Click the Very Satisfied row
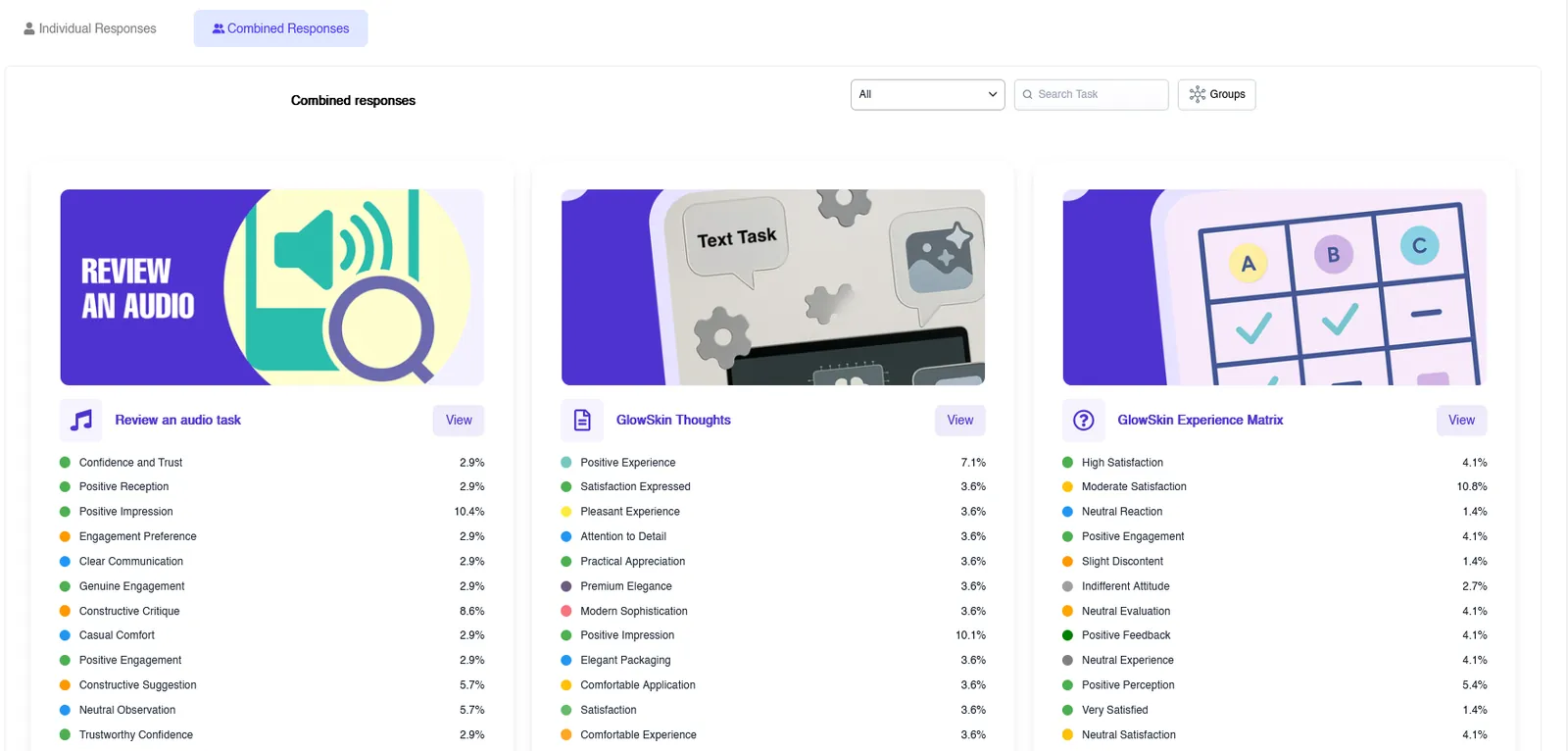The height and width of the screenshot is (751, 1568). pyautogui.click(x=1275, y=711)
